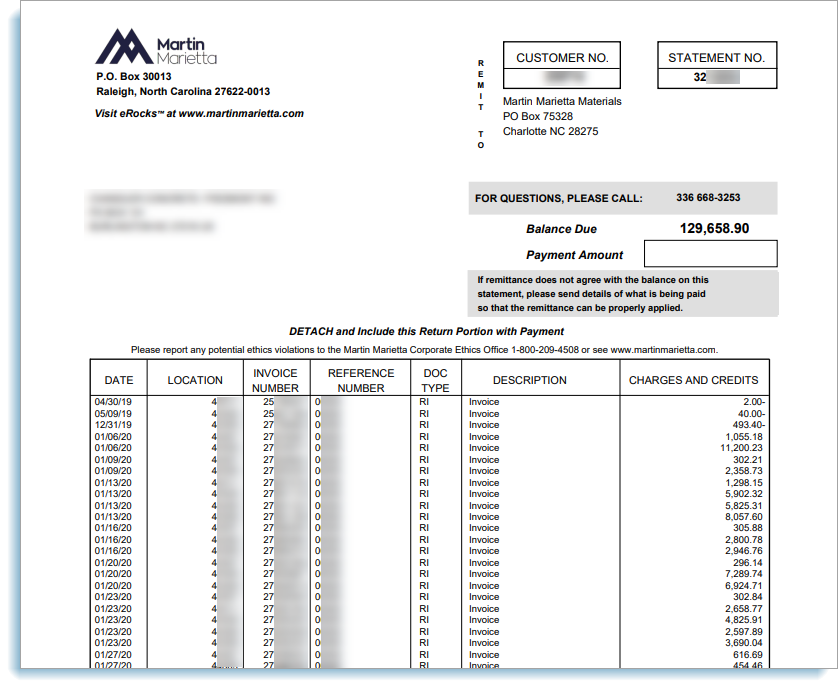Screen dimensions: 838x689
Task: Select the INVOICE NUMBER column header
Action: [x=275, y=380]
